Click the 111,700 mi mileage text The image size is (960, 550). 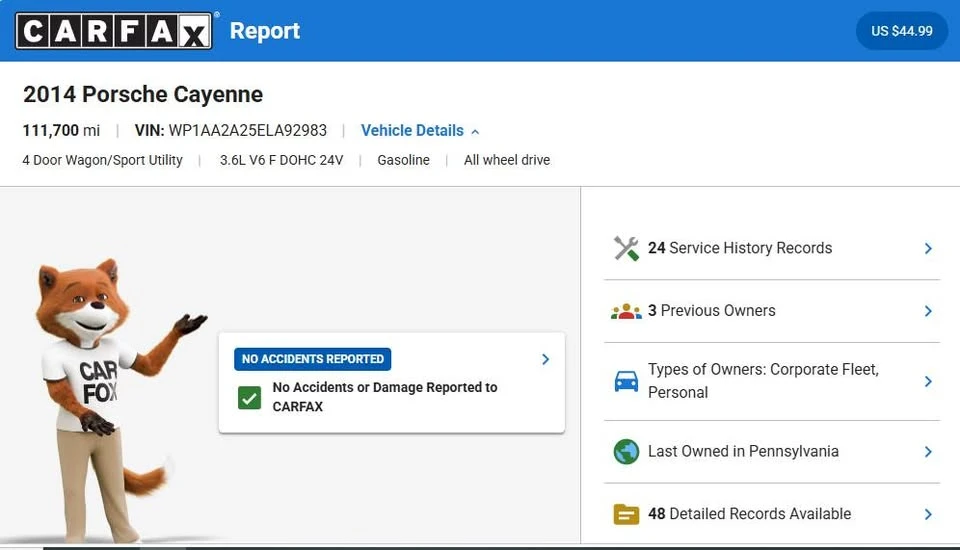[x=61, y=130]
